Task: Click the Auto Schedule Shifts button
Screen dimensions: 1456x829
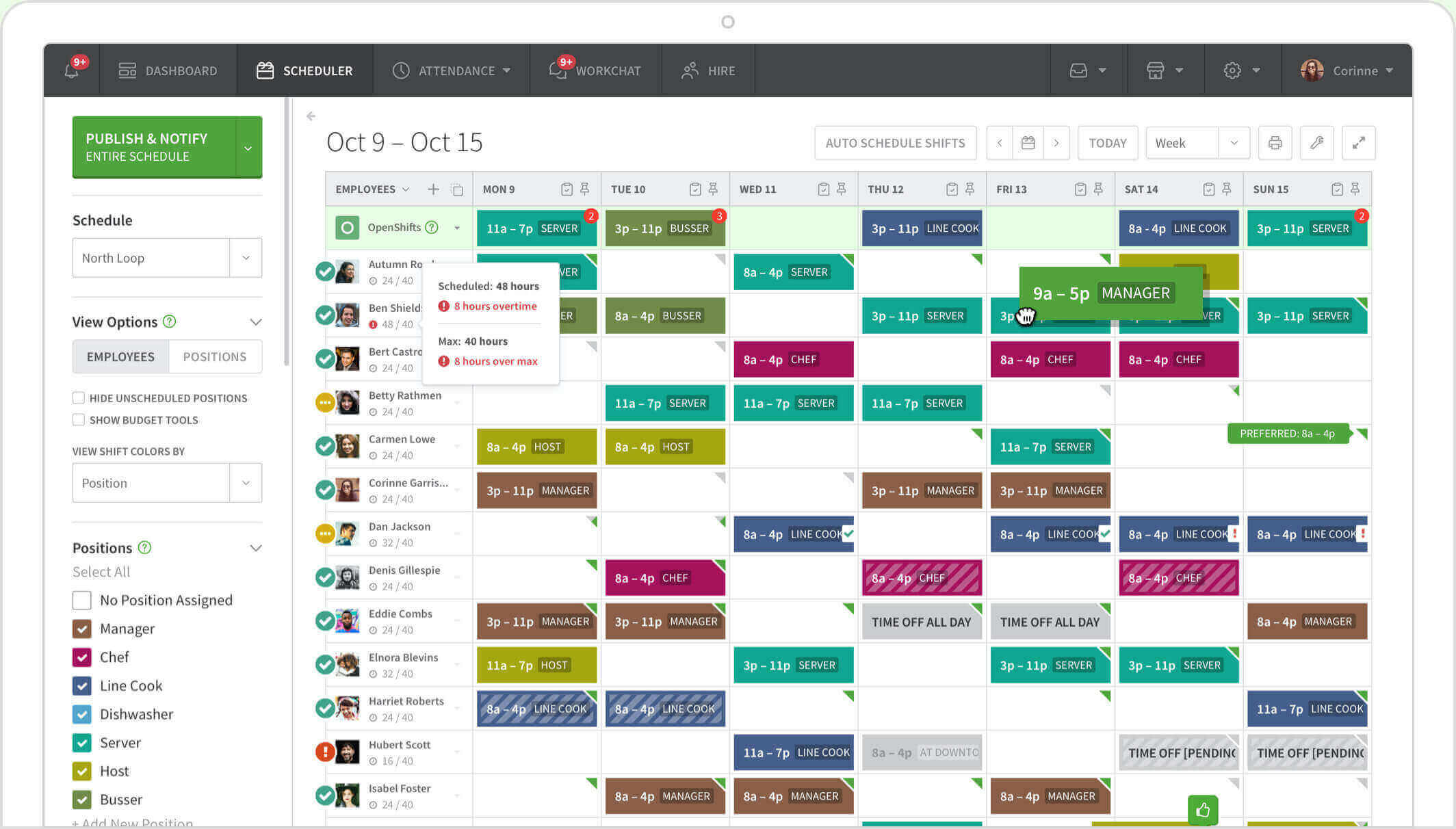Action: coord(894,142)
